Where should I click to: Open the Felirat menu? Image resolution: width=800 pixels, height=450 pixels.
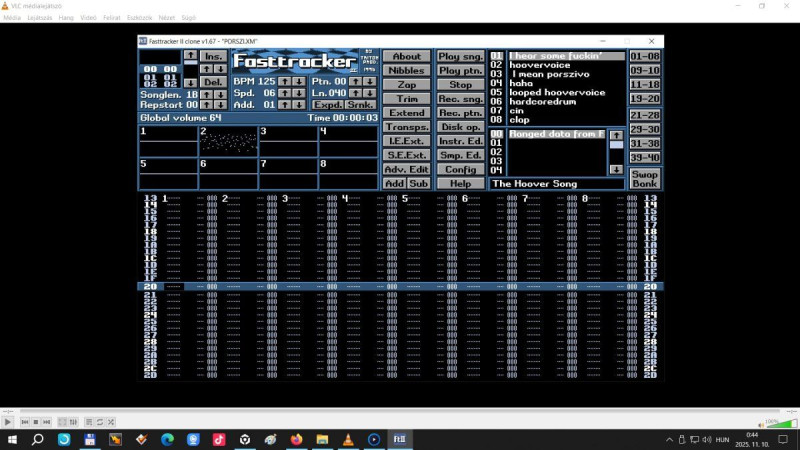click(112, 17)
